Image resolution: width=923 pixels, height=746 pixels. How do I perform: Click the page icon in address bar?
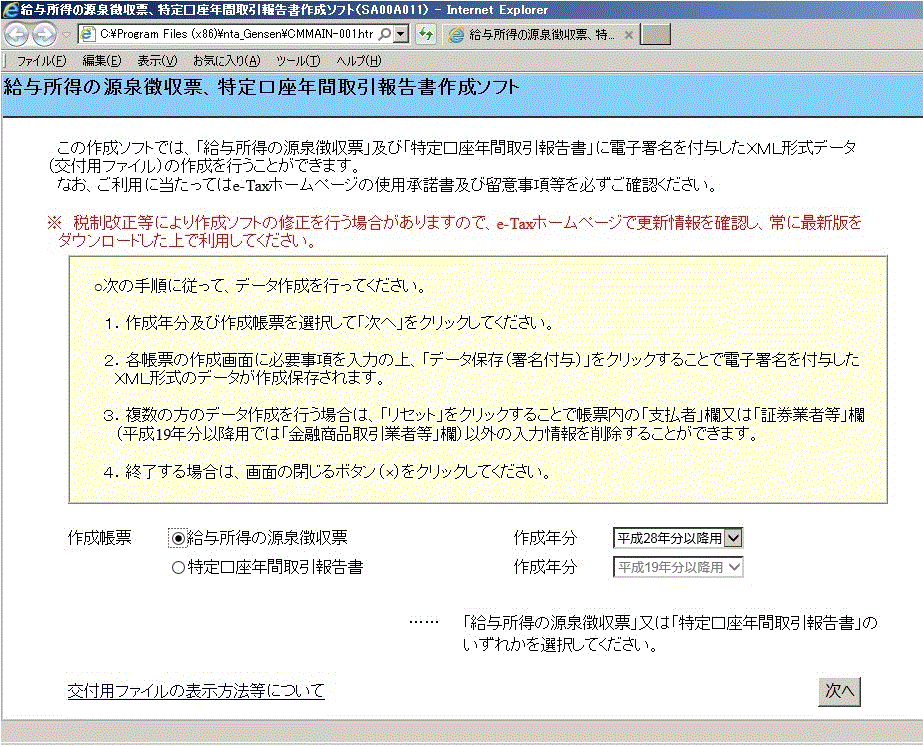pyautogui.click(x=87, y=34)
